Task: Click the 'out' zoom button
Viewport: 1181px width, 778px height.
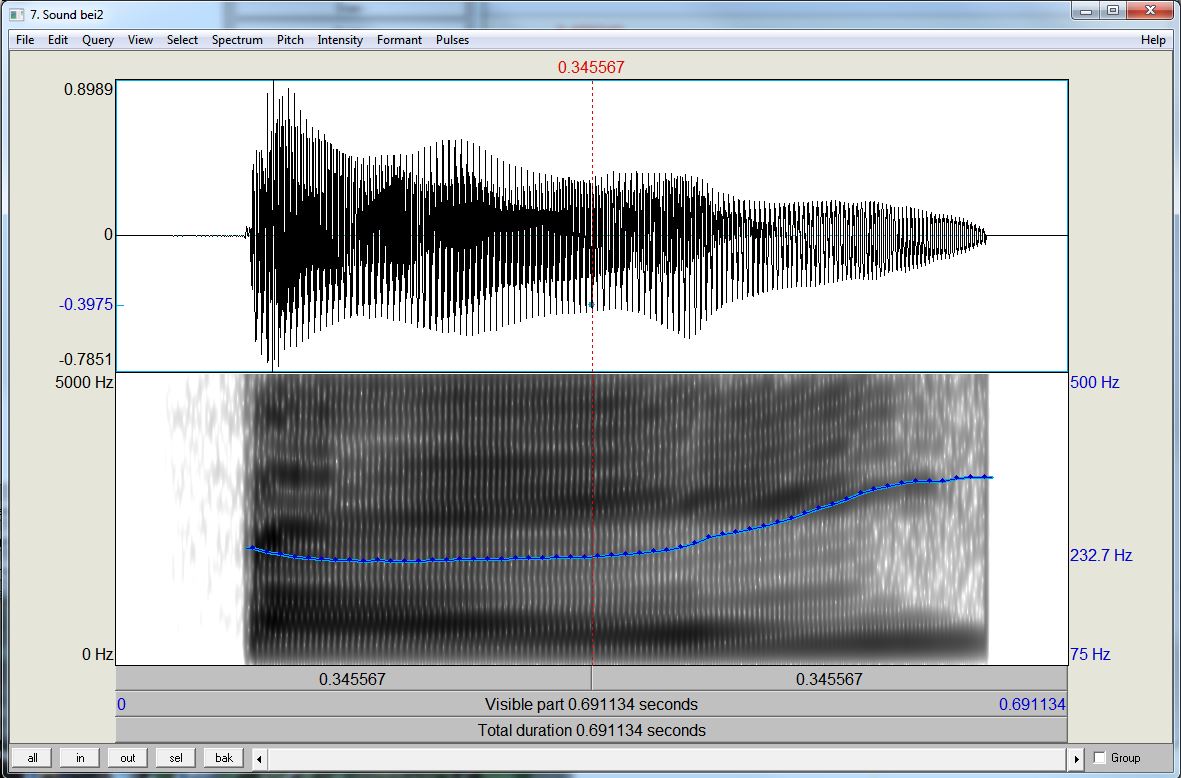Action: pos(128,758)
